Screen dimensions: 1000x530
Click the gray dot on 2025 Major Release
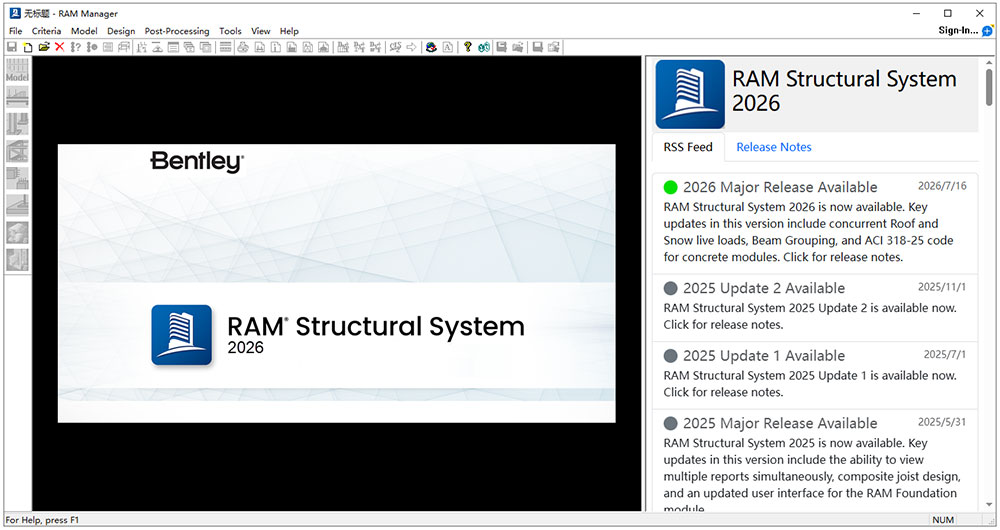(670, 423)
